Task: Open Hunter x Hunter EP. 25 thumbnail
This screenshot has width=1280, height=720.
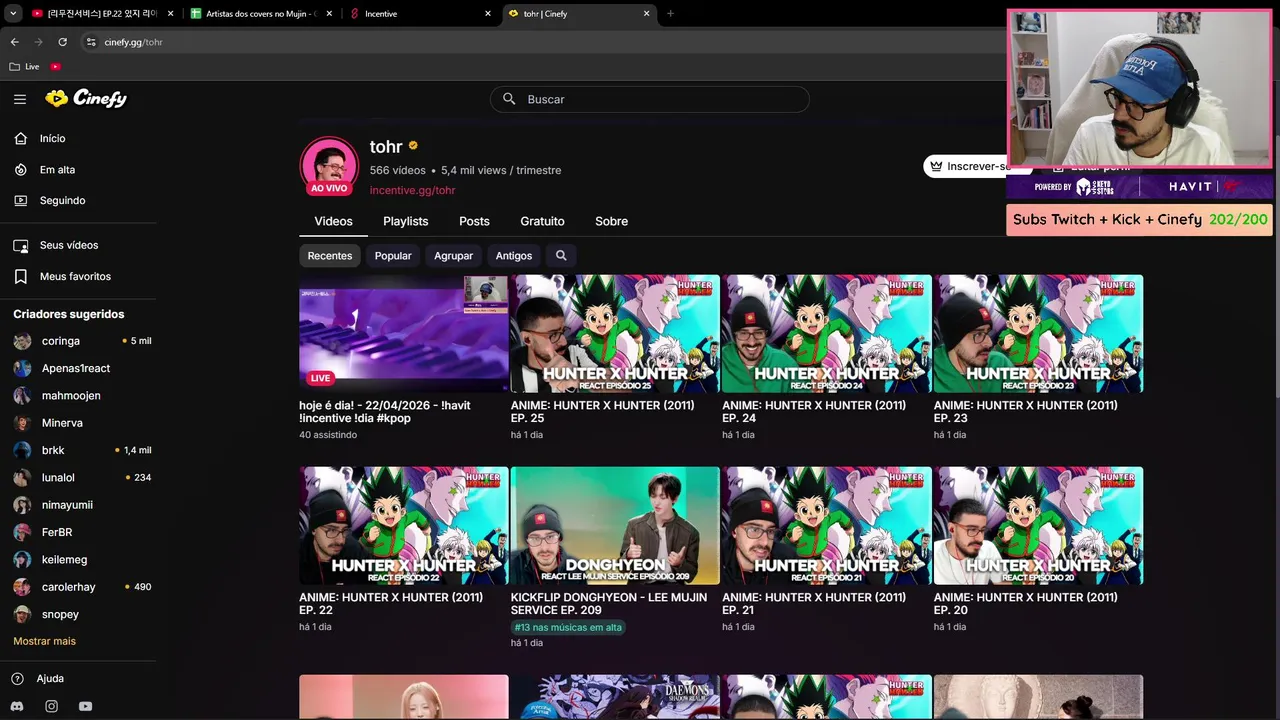Action: pyautogui.click(x=615, y=333)
